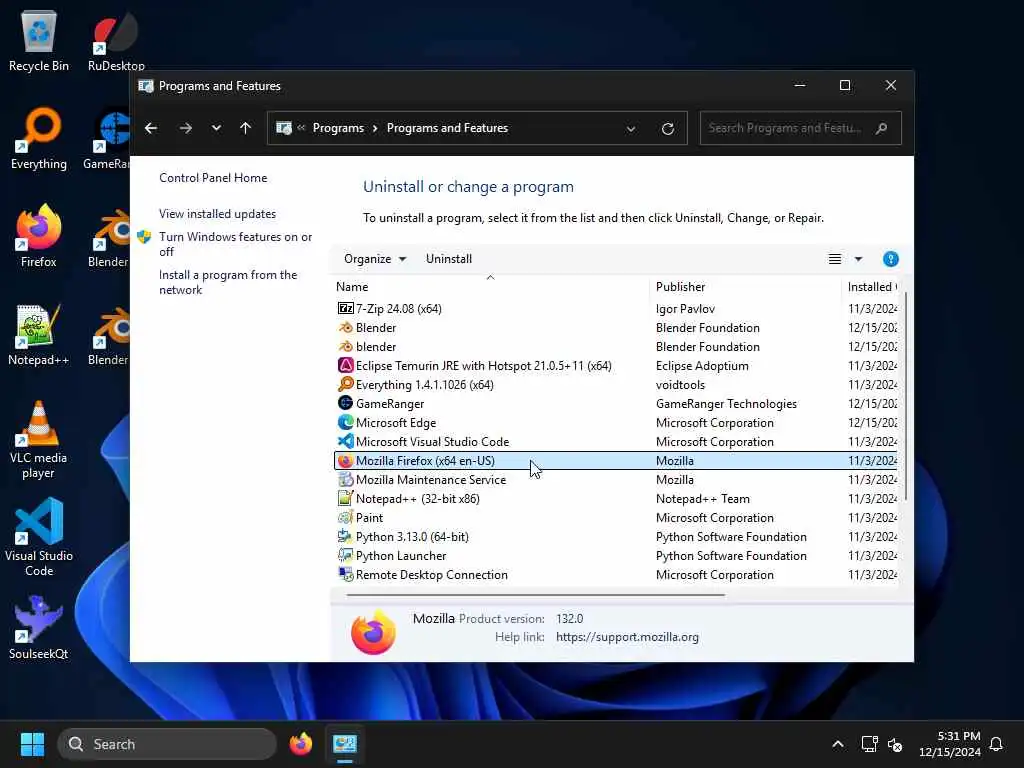Open Install a program from the network

click(228, 282)
